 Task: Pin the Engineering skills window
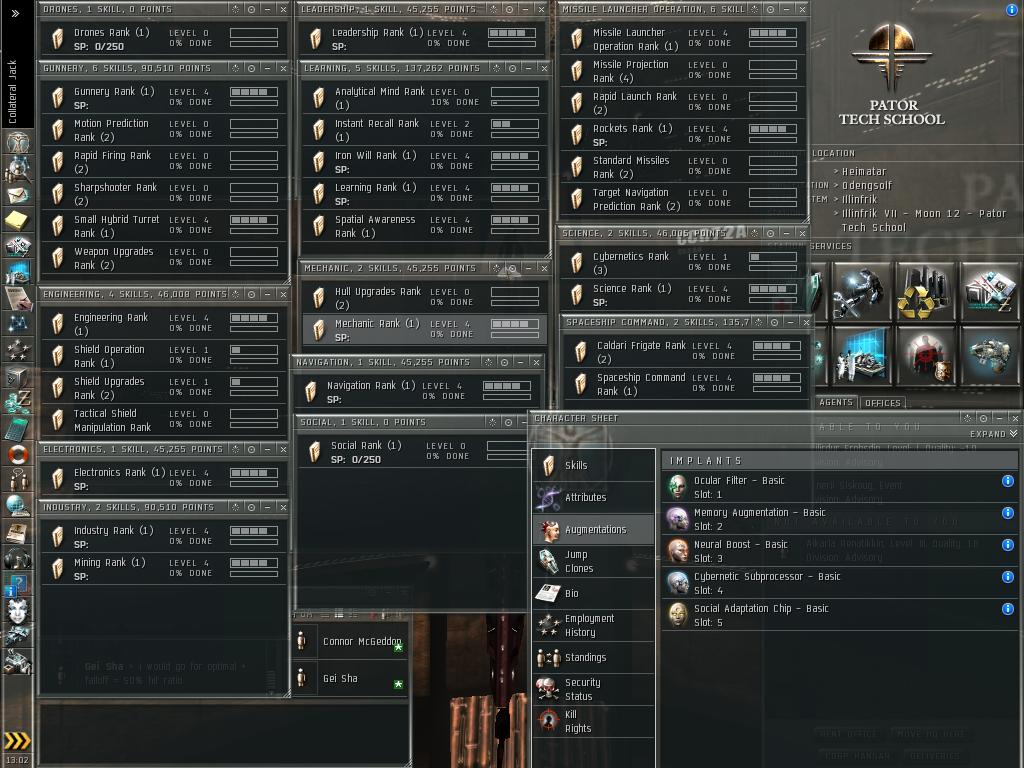[x=251, y=295]
